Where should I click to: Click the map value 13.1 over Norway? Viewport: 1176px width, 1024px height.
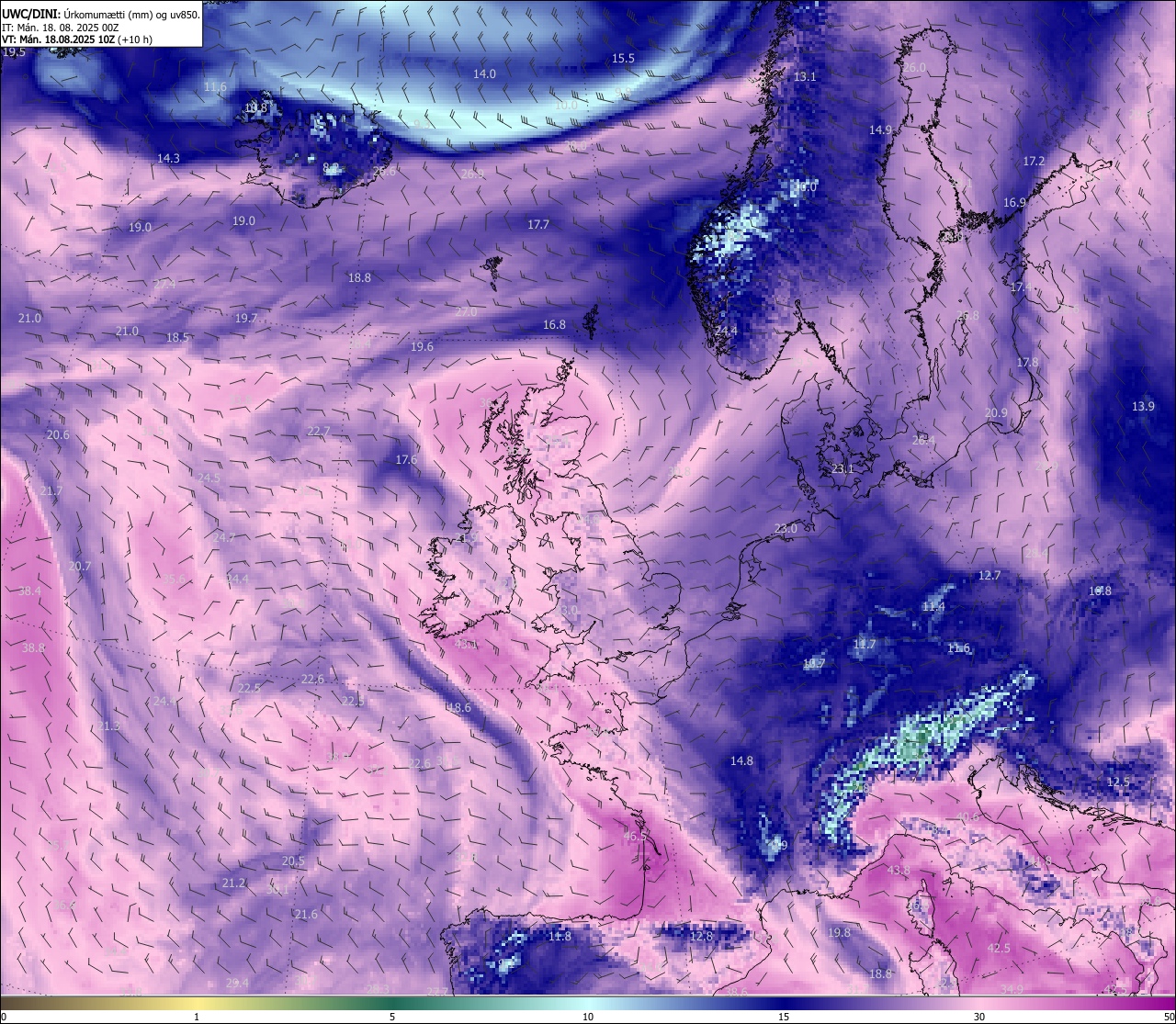(x=805, y=76)
